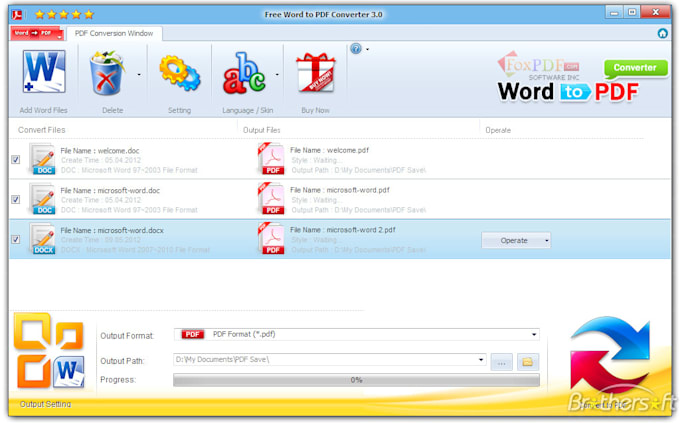The height and width of the screenshot is (423, 680).
Task: Click the Buy Now gift icon
Action: [x=315, y=72]
